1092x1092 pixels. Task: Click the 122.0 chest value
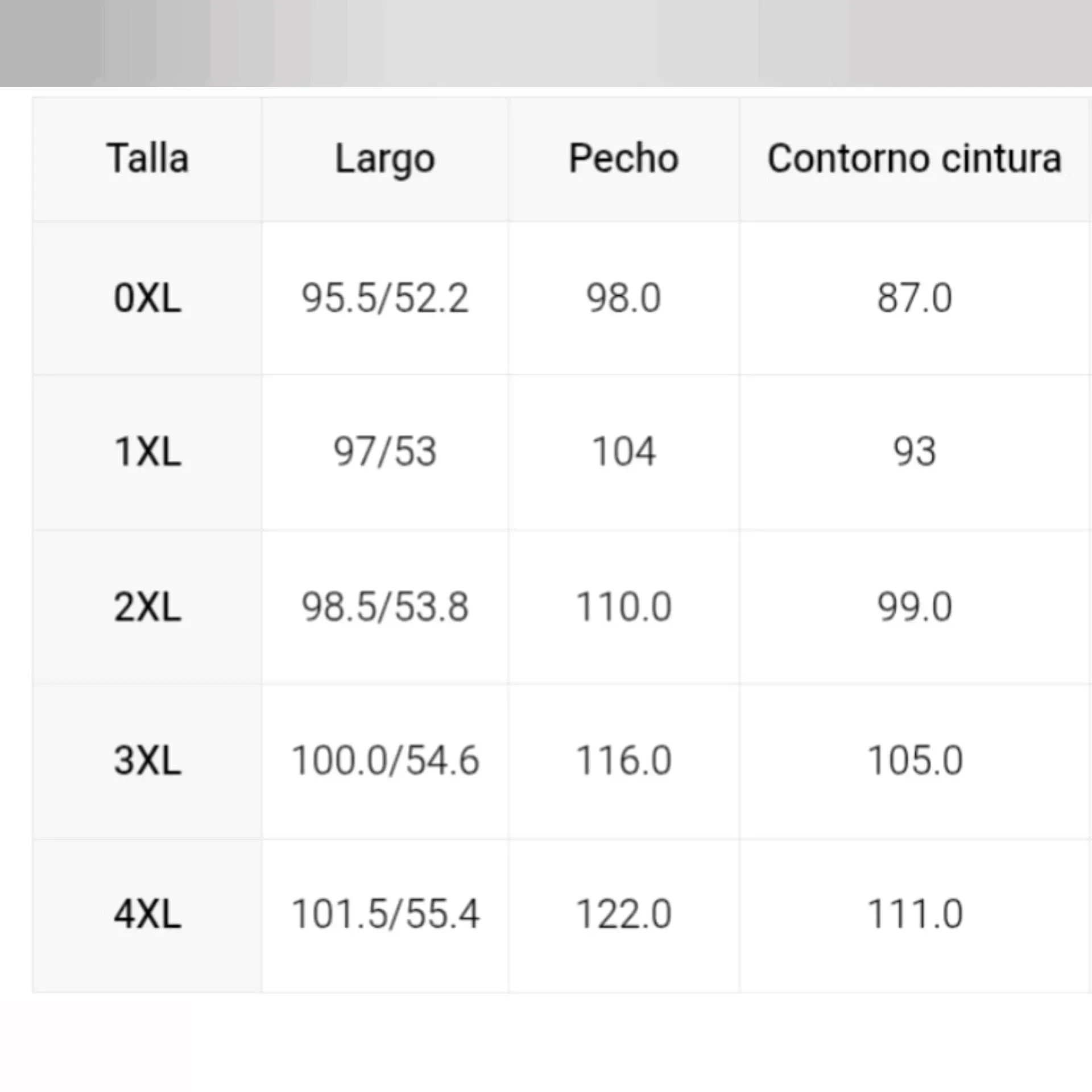click(623, 915)
